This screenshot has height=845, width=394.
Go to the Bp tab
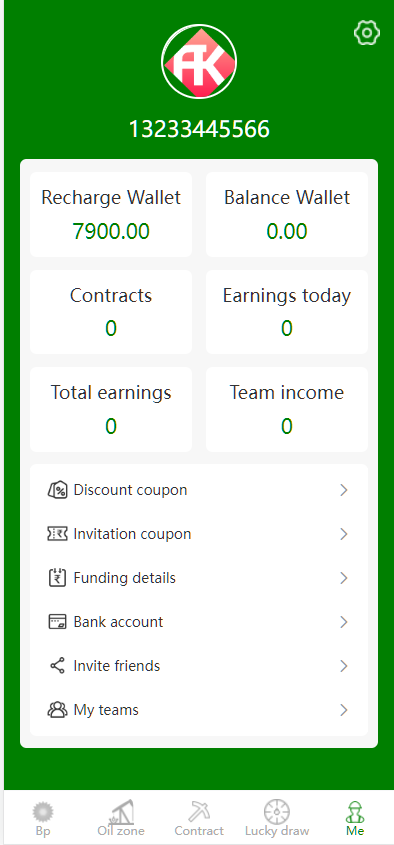43,818
